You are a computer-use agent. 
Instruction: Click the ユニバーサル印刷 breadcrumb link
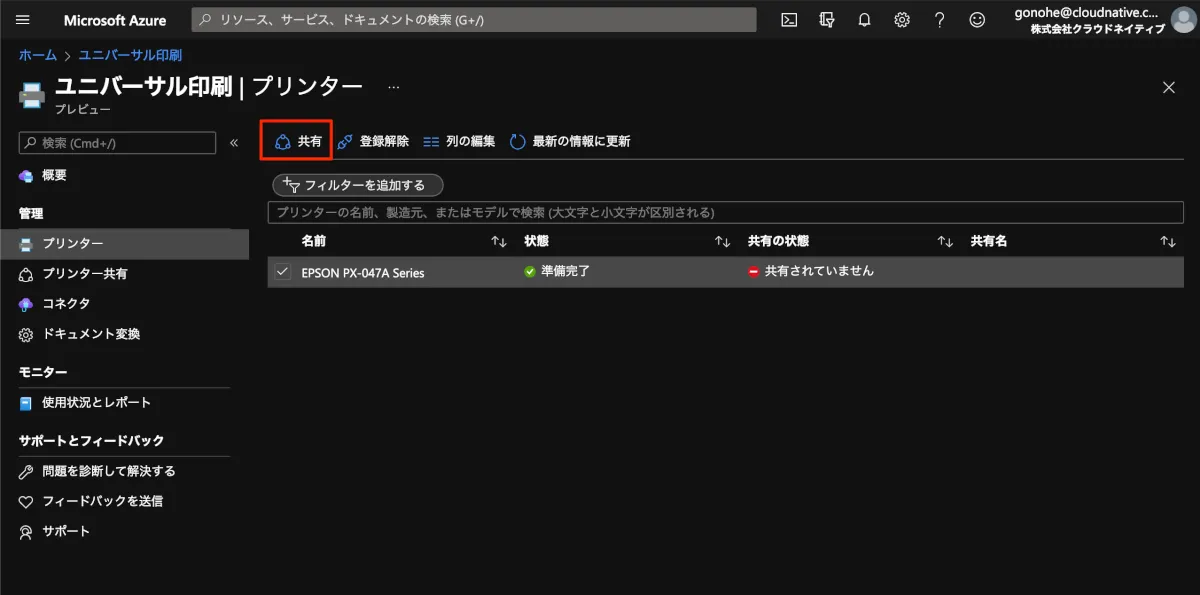pyautogui.click(x=130, y=55)
